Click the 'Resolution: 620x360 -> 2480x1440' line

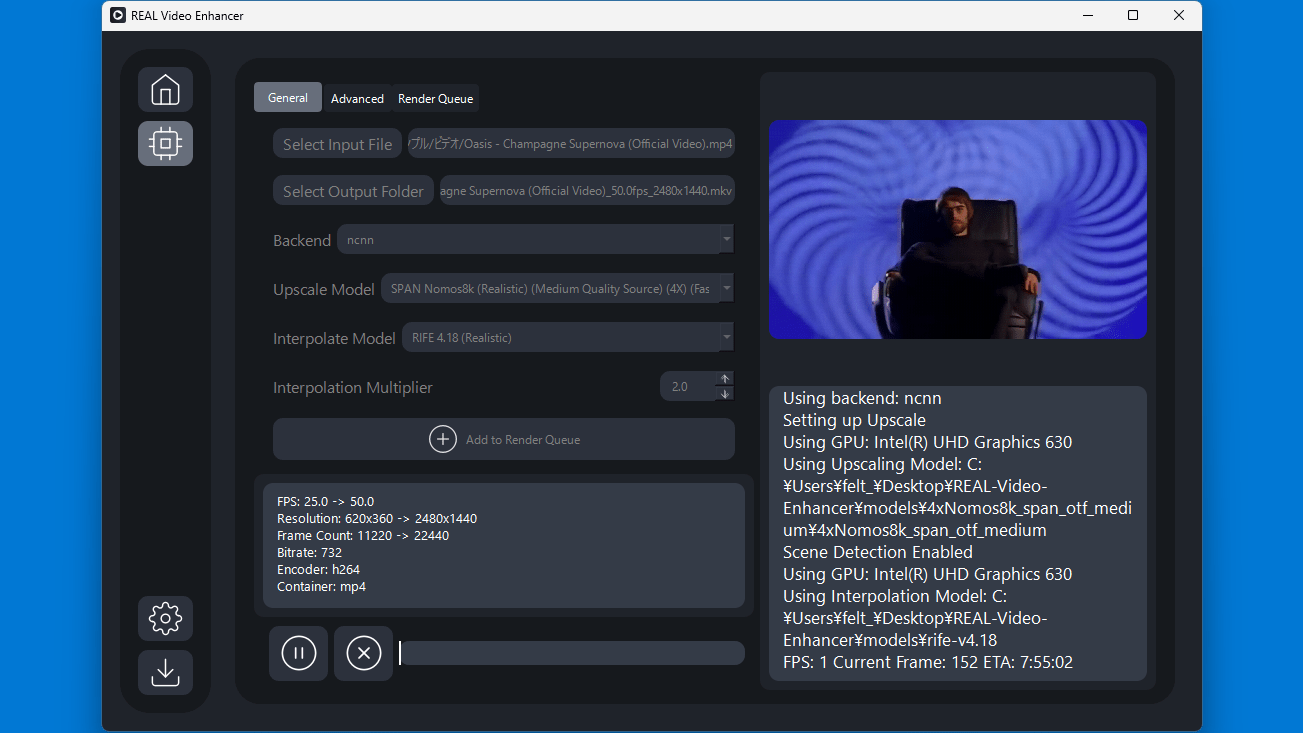pos(377,518)
